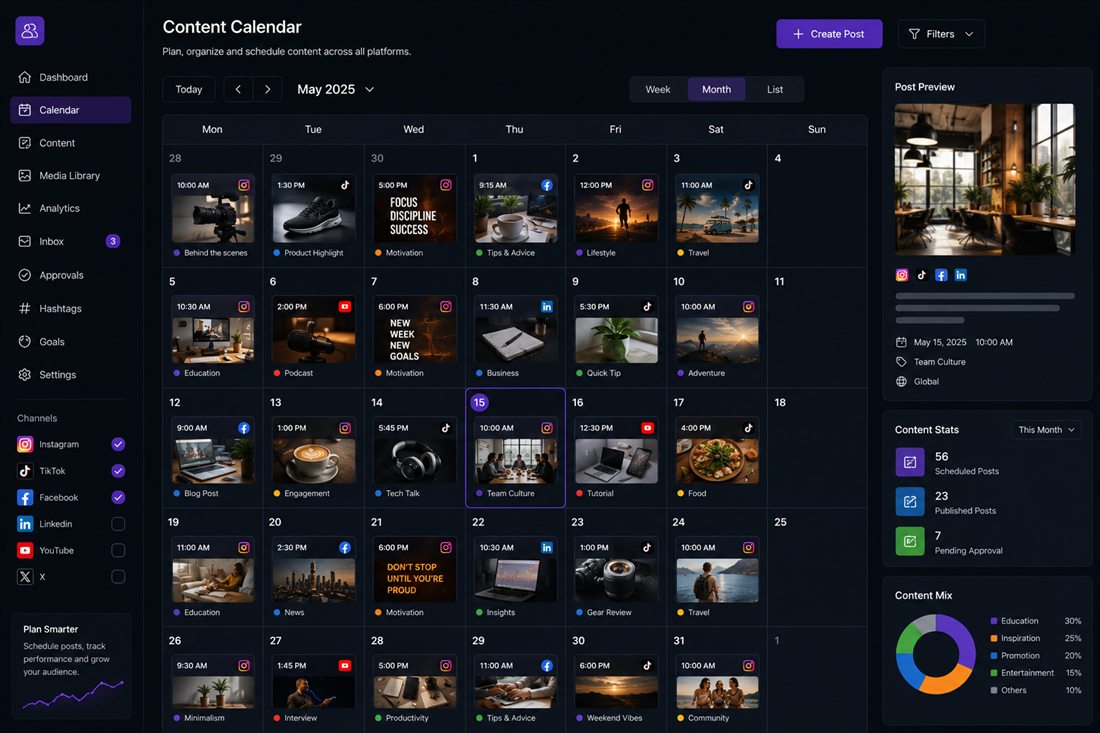The height and width of the screenshot is (733, 1100).
Task: Open the This Month stats dropdown
Action: pyautogui.click(x=1046, y=430)
